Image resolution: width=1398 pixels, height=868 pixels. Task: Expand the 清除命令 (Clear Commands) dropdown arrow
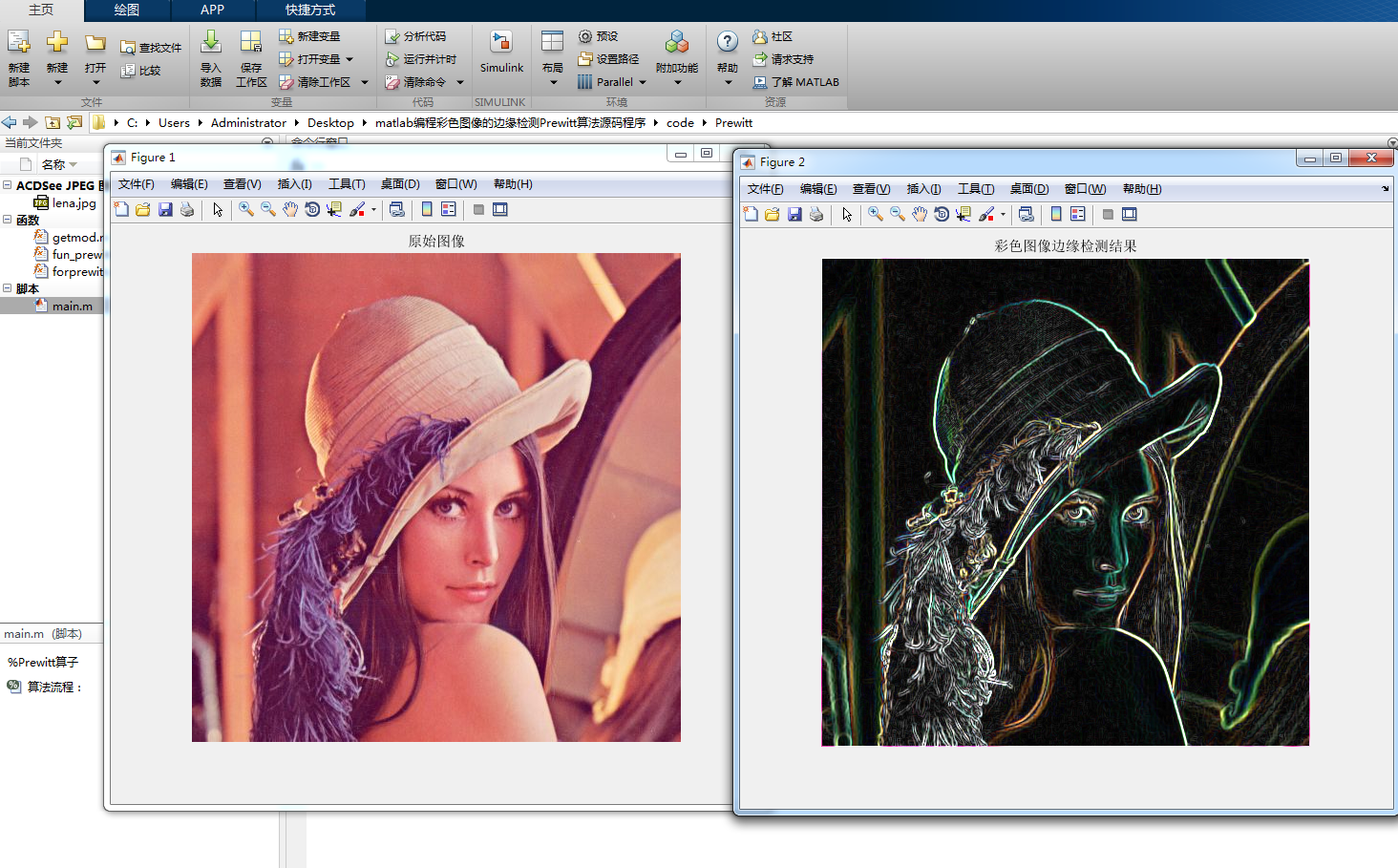pos(460,82)
